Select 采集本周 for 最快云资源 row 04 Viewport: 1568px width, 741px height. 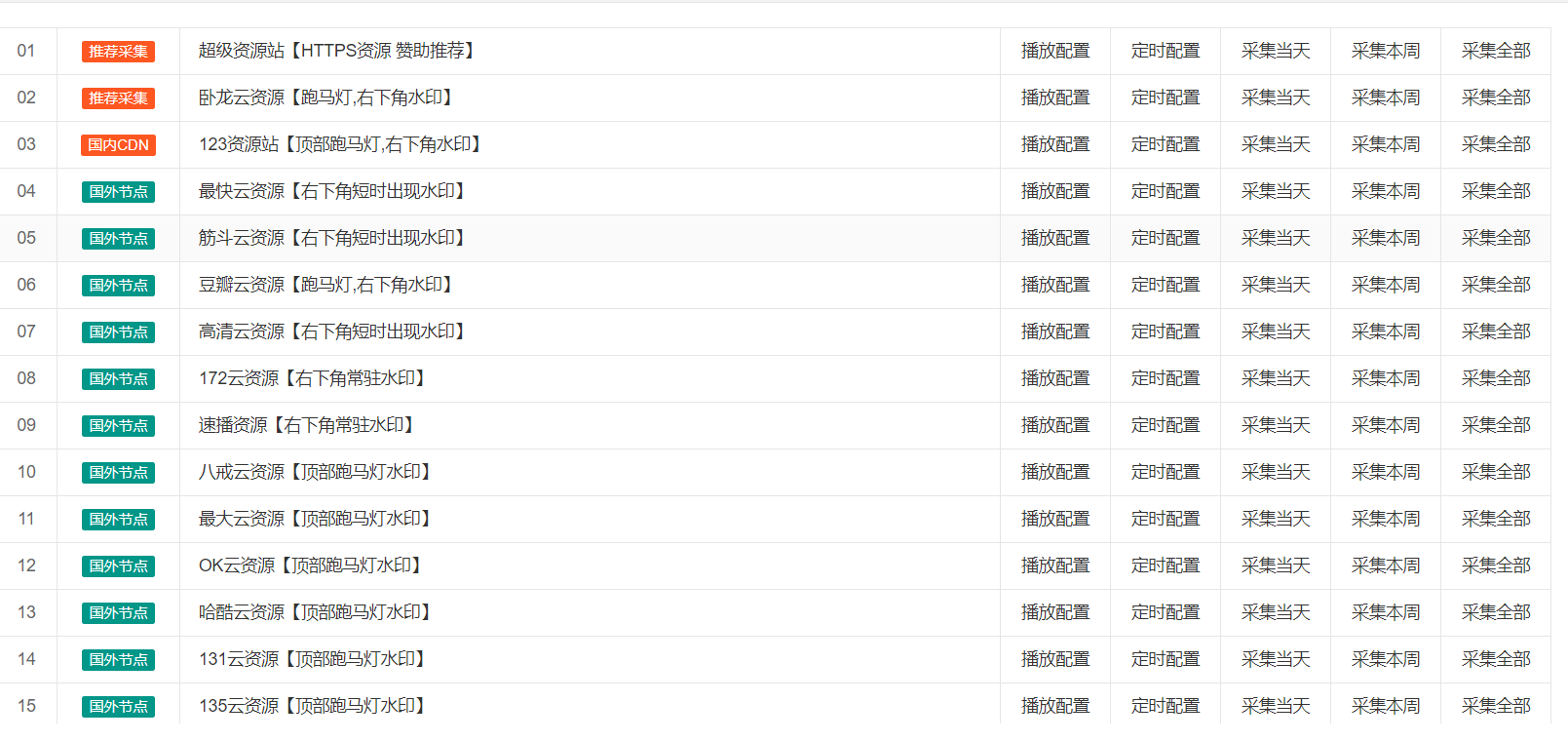[1386, 191]
